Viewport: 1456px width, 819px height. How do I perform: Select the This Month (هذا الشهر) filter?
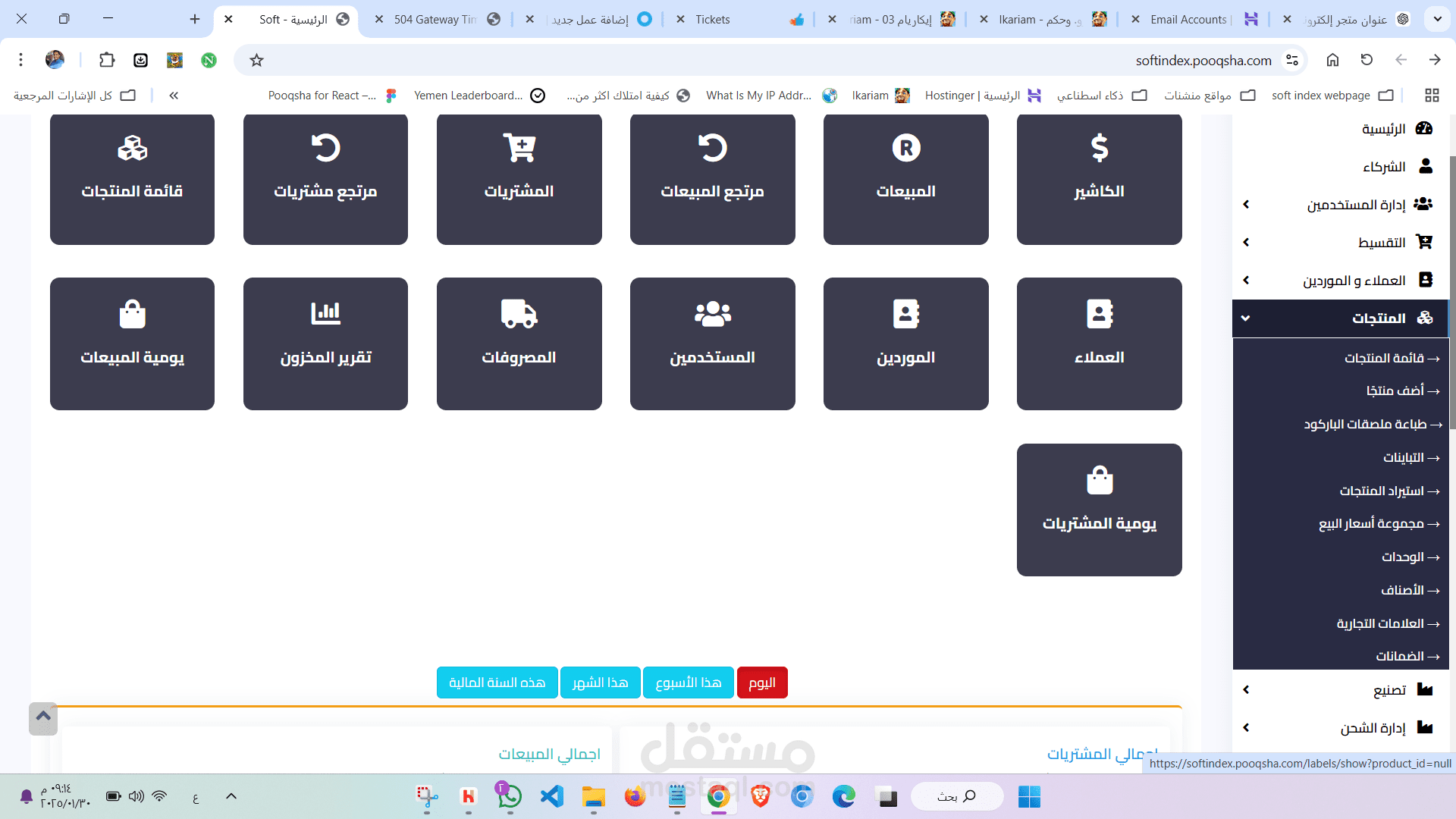600,682
